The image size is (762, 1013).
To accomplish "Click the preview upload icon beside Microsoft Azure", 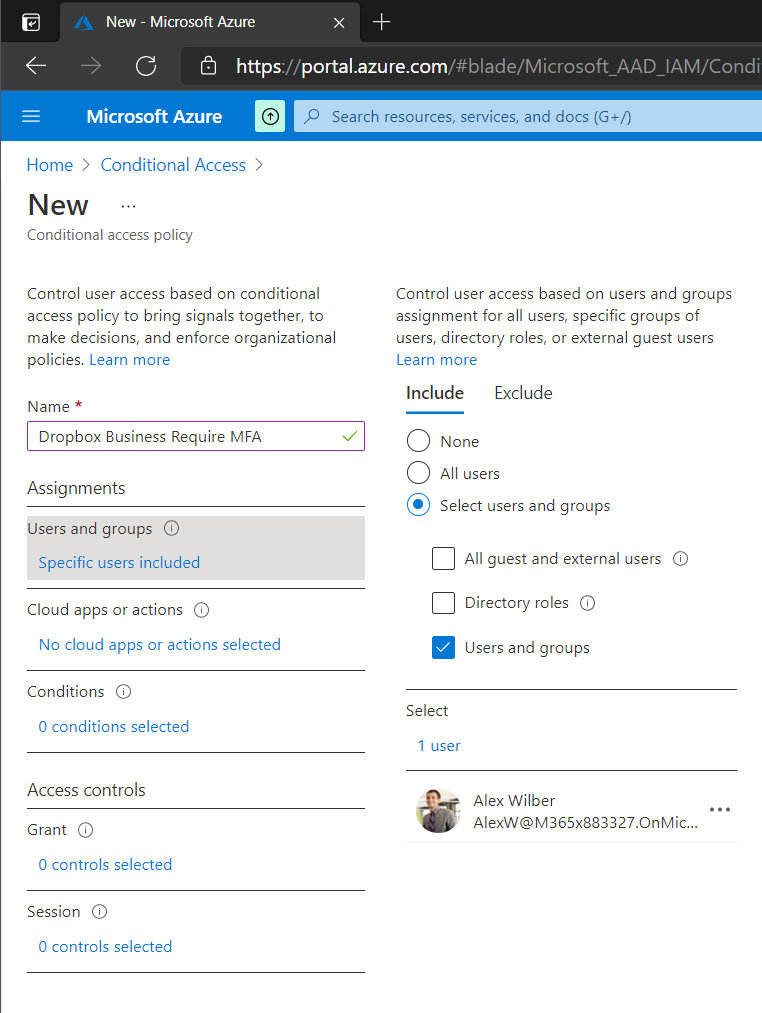I will point(270,116).
